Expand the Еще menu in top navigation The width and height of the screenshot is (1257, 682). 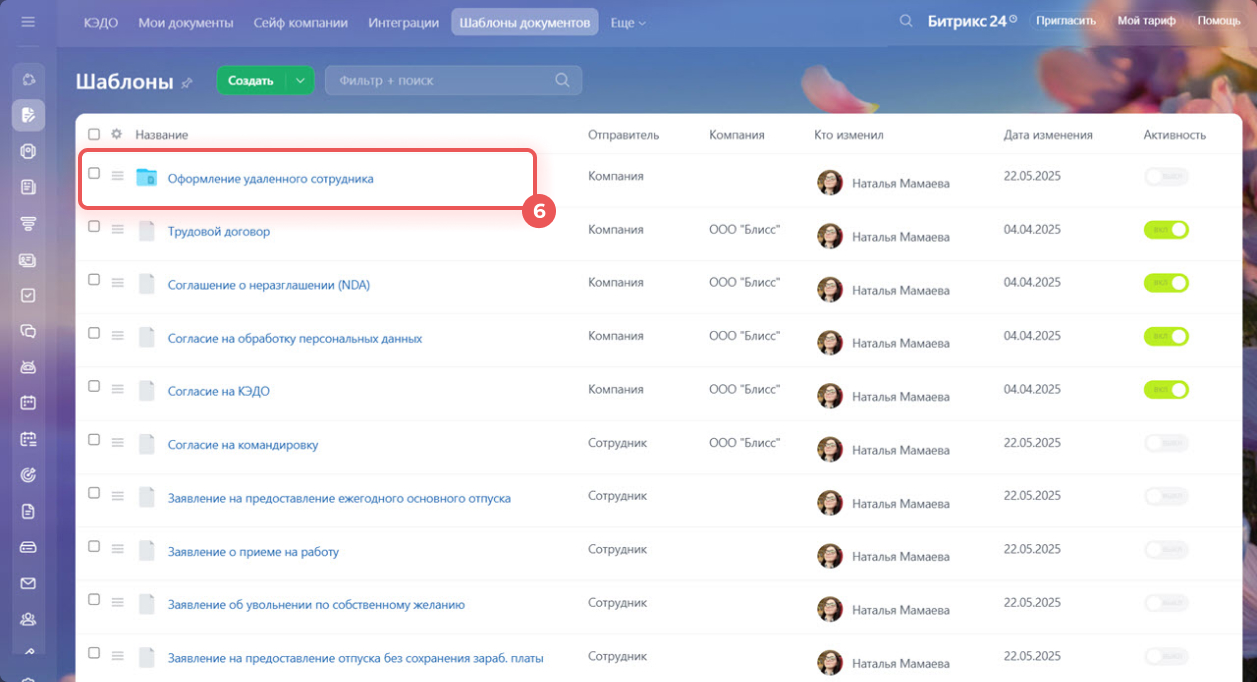(628, 22)
